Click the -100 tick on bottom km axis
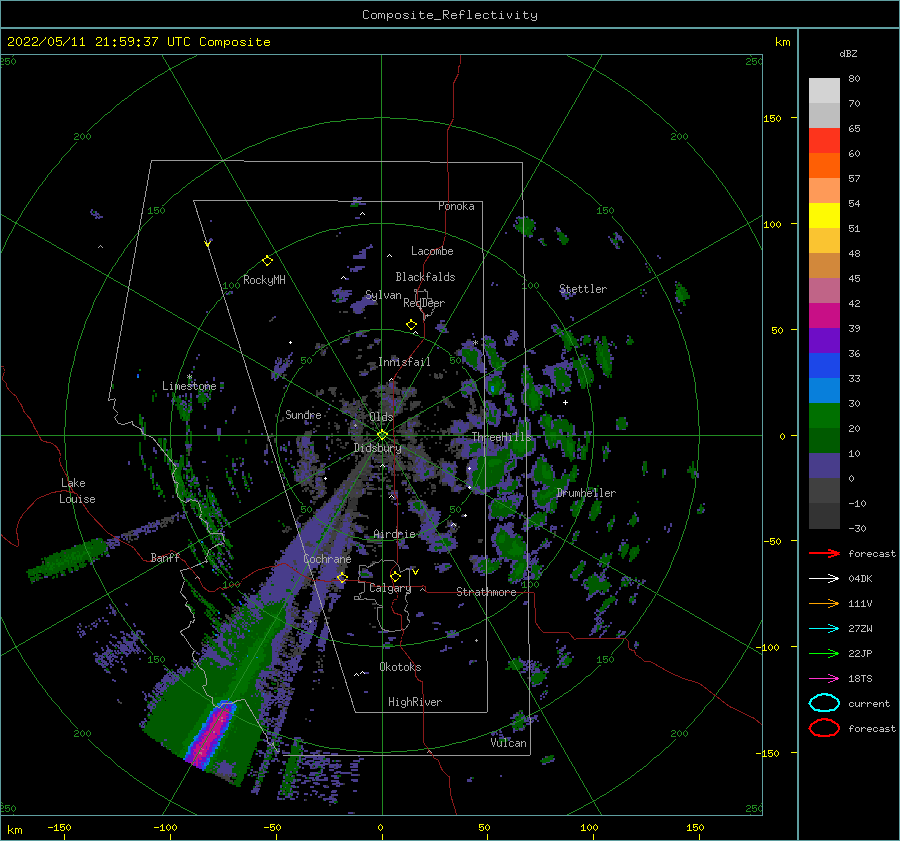The width and height of the screenshot is (900, 841). tap(165, 827)
